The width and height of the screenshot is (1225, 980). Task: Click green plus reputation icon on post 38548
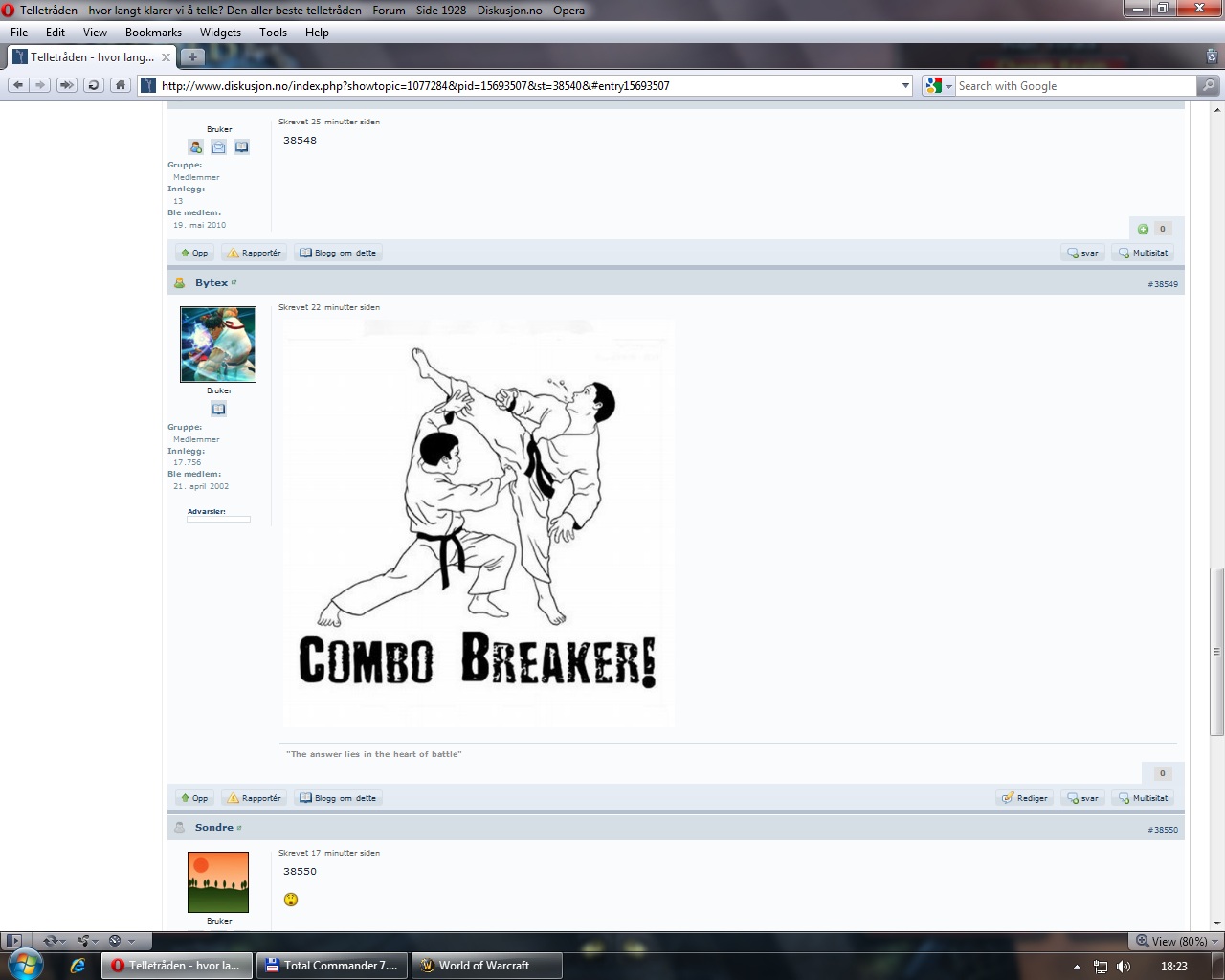[1143, 229]
